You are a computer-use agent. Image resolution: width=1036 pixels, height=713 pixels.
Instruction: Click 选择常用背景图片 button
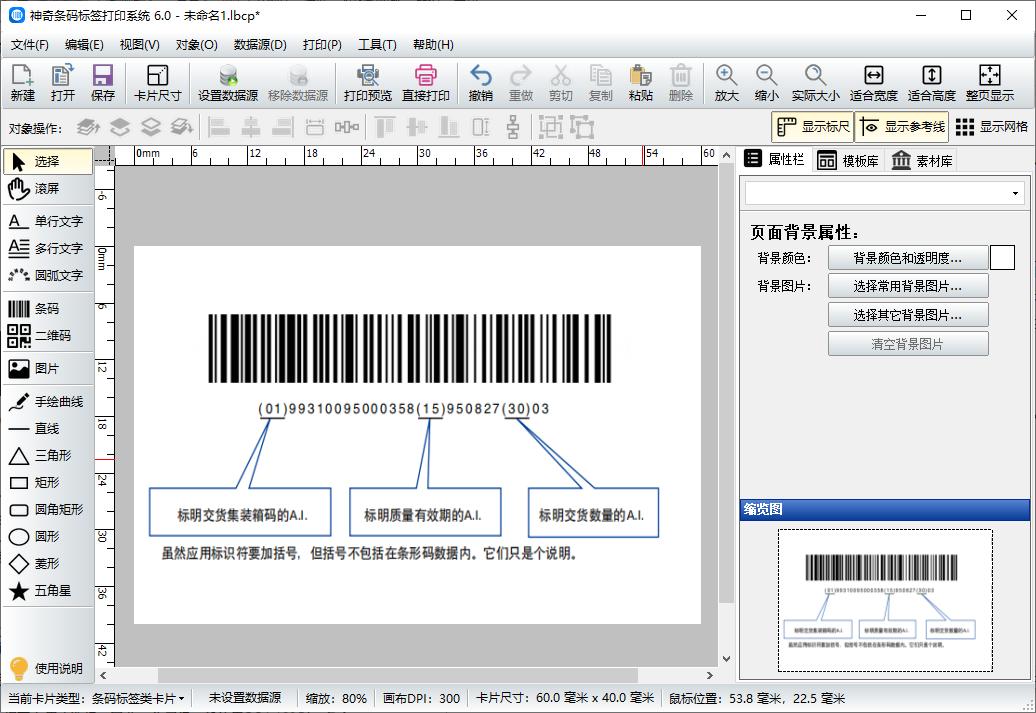click(907, 285)
